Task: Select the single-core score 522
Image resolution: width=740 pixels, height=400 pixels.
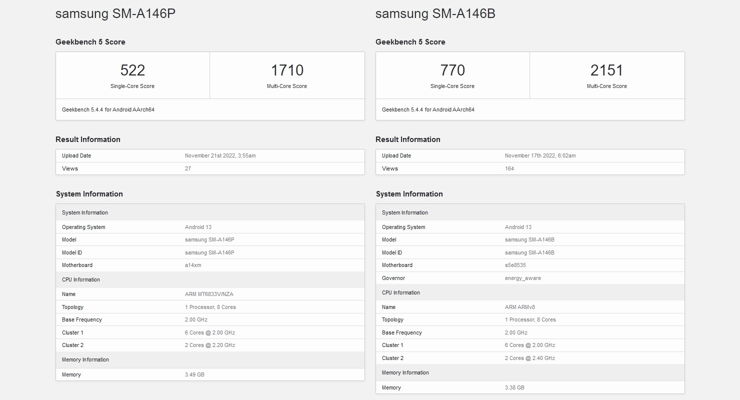Action: 132,70
